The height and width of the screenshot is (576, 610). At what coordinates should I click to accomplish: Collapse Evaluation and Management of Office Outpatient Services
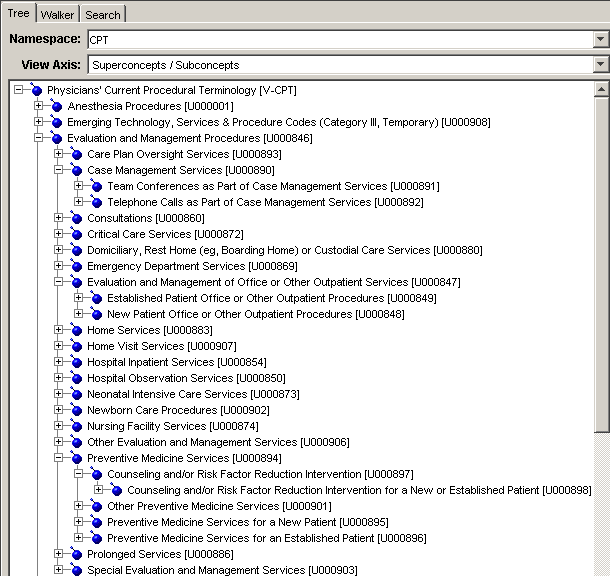(58, 282)
